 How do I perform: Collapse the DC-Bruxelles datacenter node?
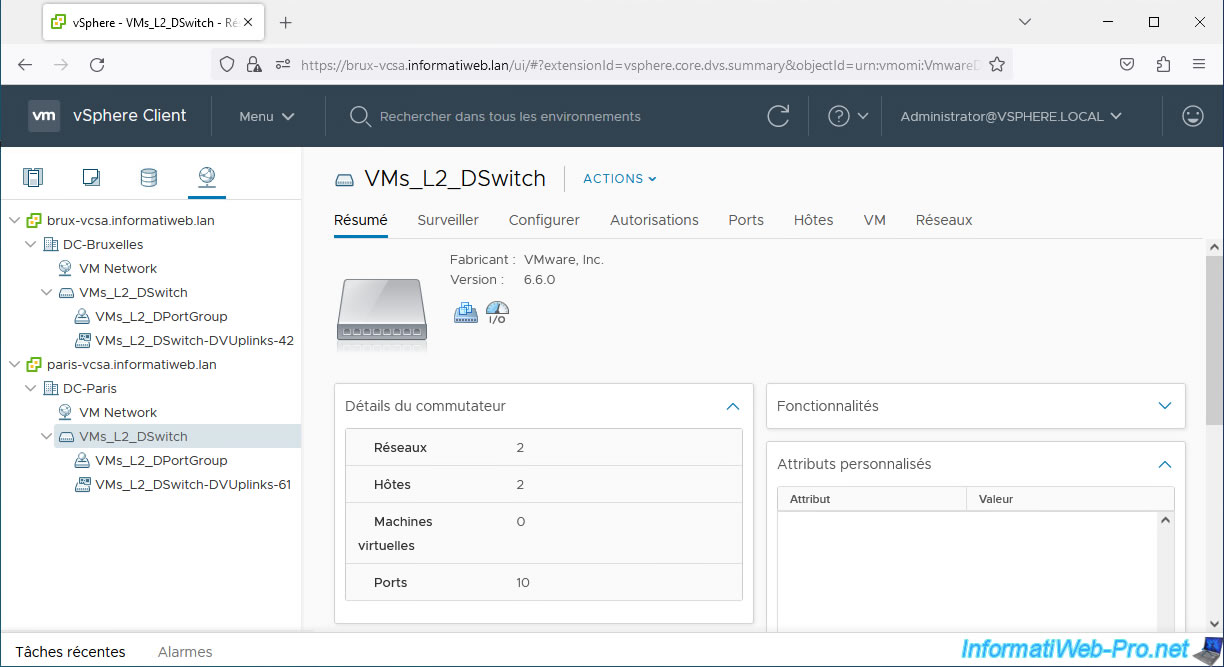[31, 244]
